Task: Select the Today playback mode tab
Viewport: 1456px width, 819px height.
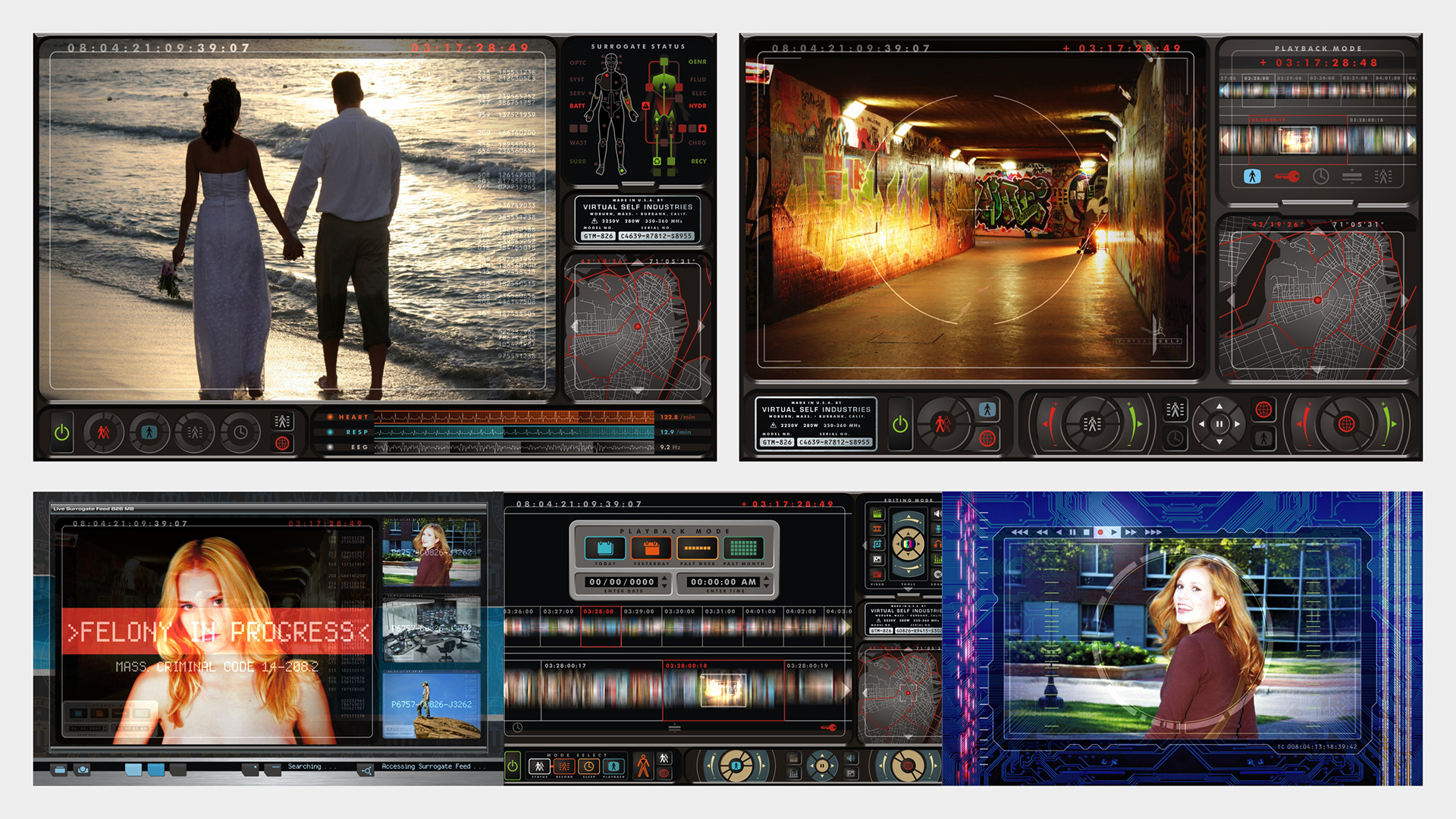Action: (604, 548)
